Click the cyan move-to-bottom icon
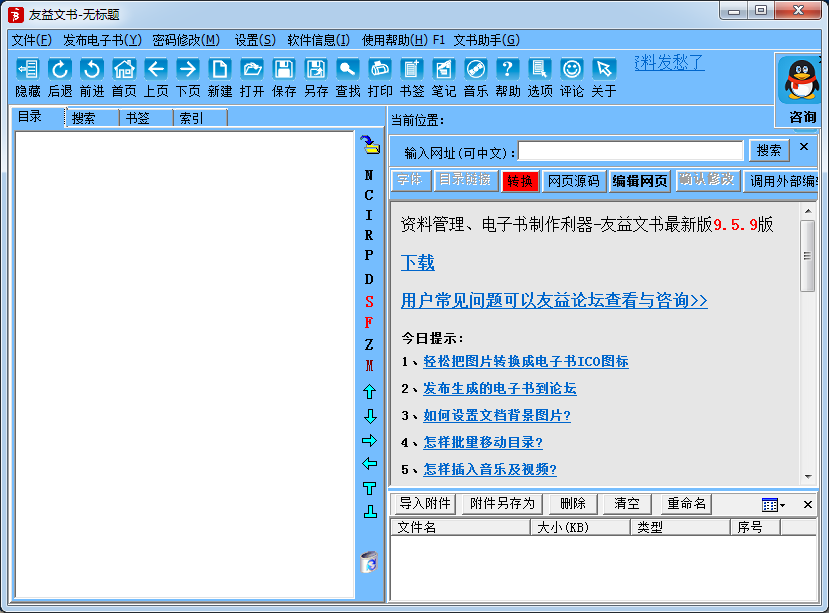 (x=370, y=511)
